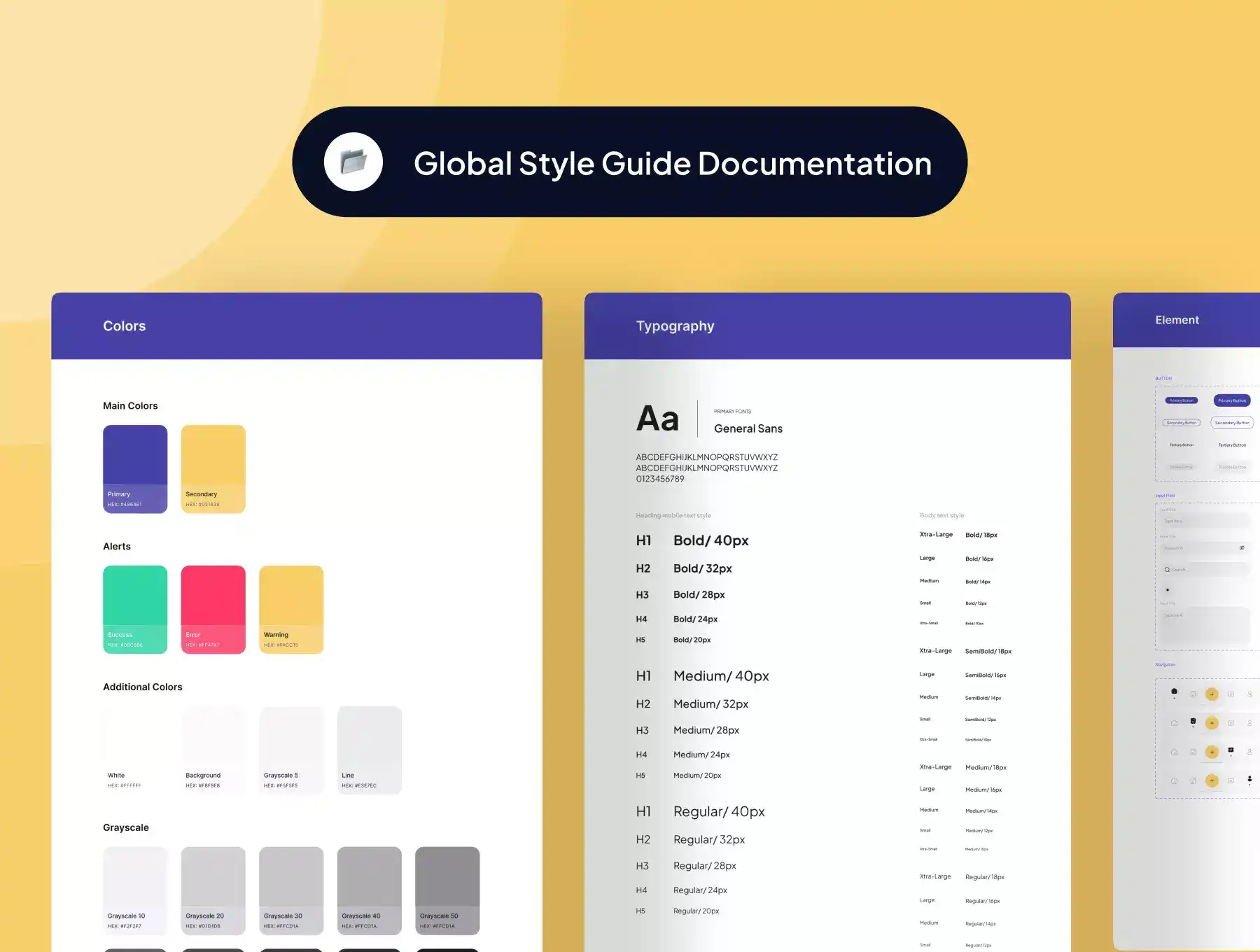Select the filled profile icon in fourth navigation row

point(1249,779)
